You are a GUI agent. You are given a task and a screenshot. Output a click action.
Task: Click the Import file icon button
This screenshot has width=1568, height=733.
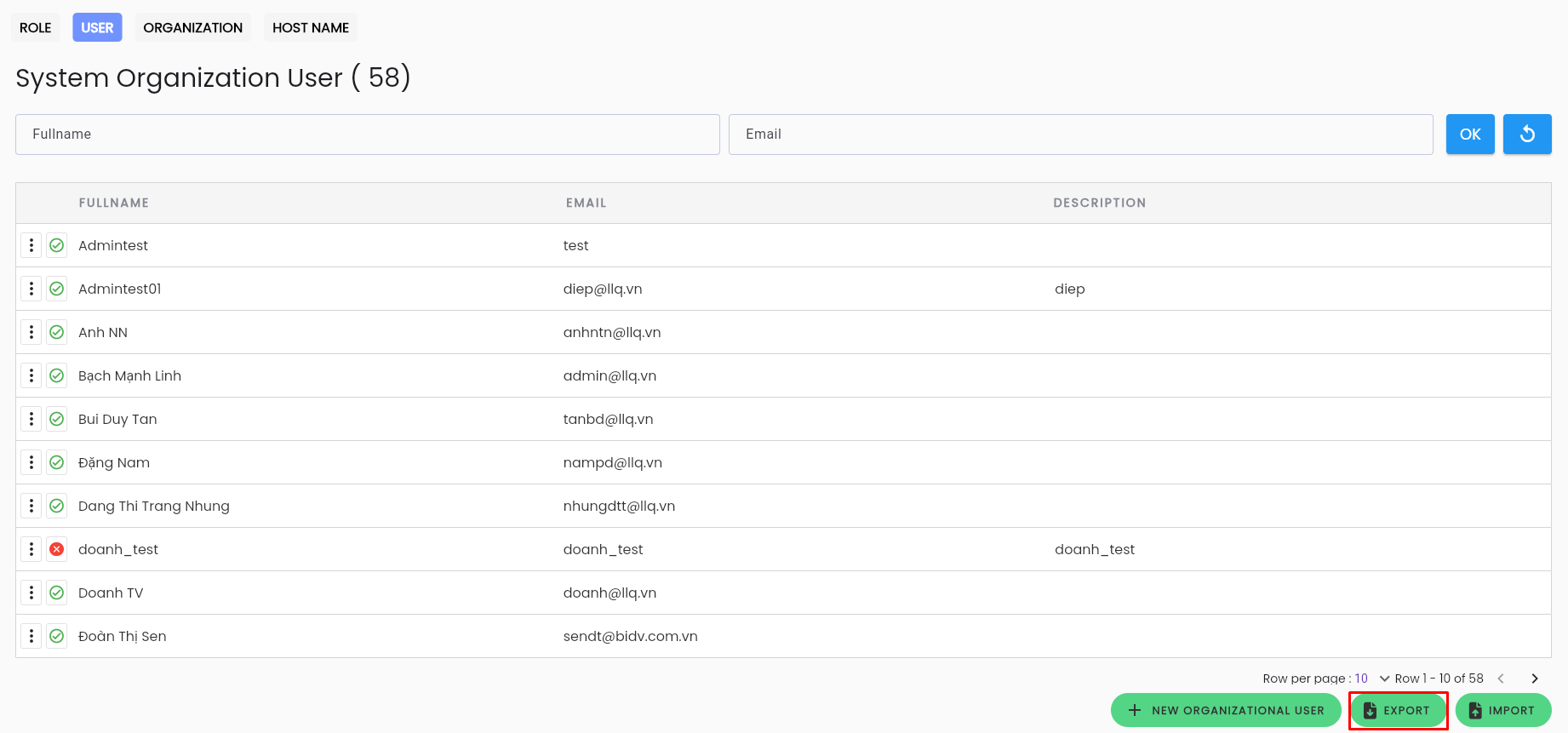click(1503, 710)
